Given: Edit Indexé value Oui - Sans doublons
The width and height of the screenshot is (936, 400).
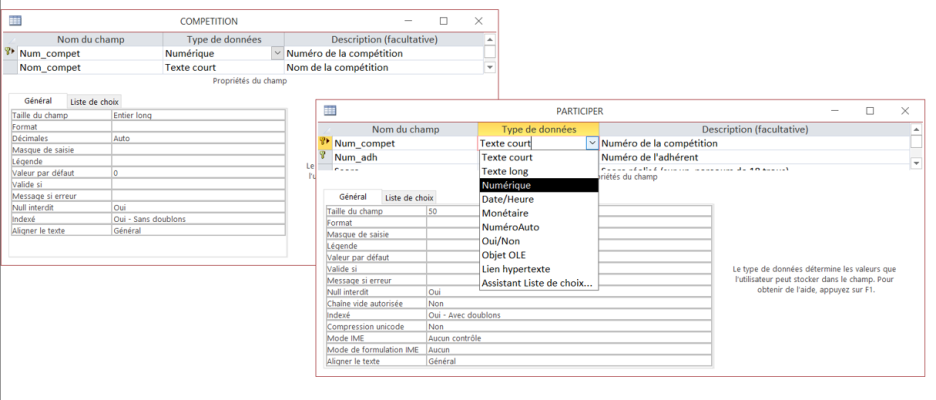Looking at the screenshot, I should click(x=198, y=219).
